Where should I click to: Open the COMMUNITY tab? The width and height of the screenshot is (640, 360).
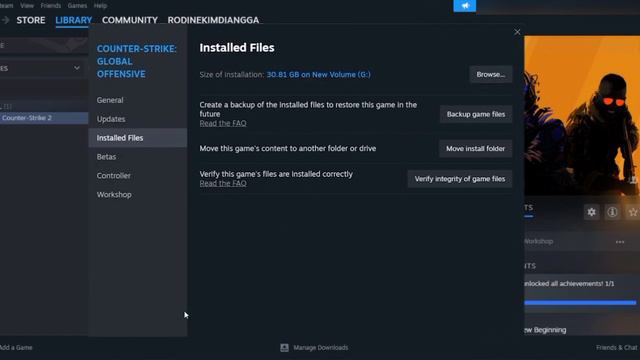click(130, 20)
